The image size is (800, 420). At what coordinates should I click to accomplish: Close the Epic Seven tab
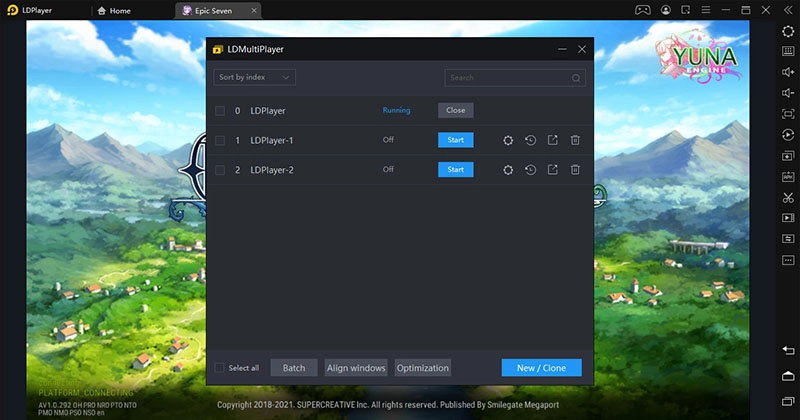pos(254,10)
